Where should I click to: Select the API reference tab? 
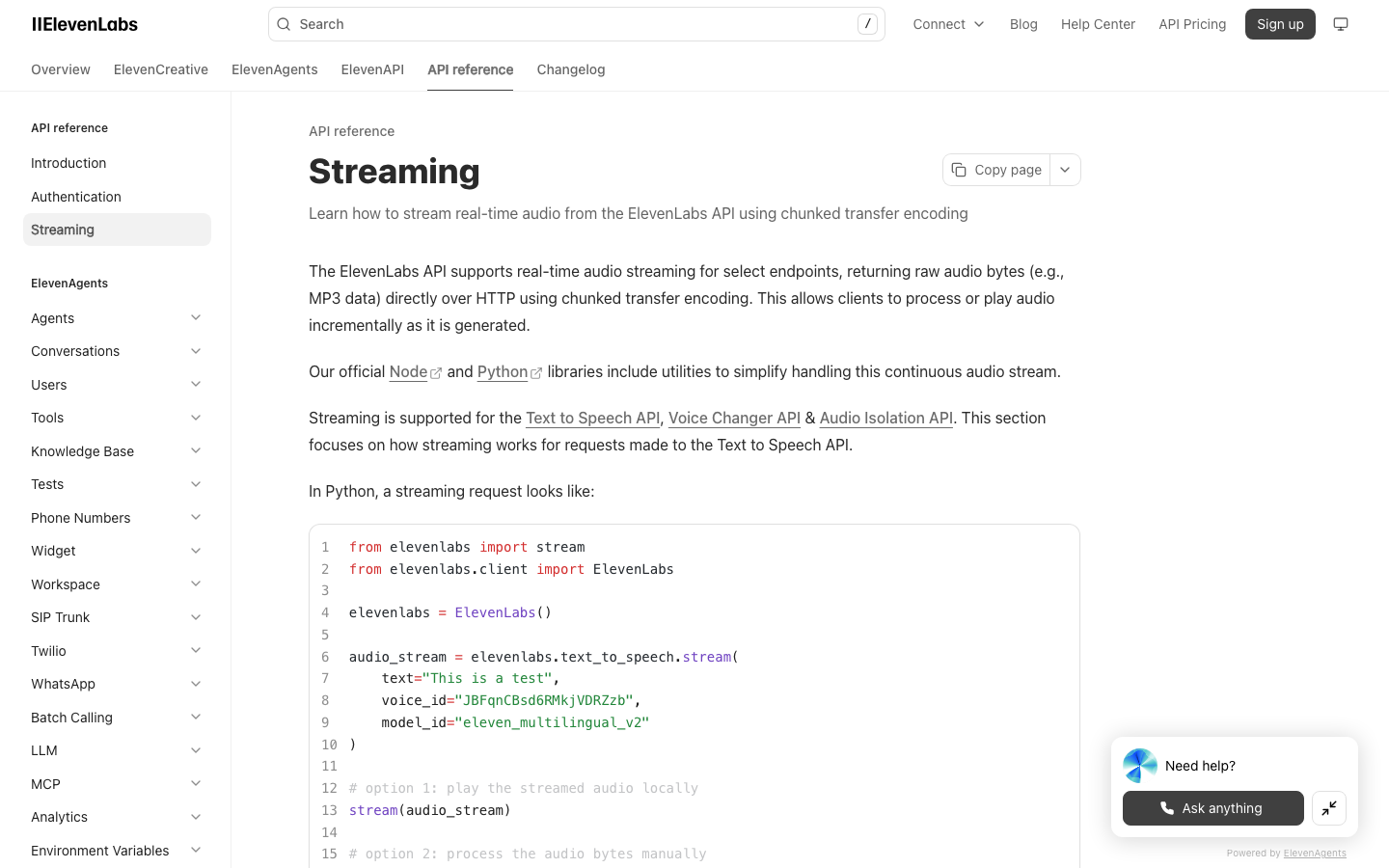[471, 69]
